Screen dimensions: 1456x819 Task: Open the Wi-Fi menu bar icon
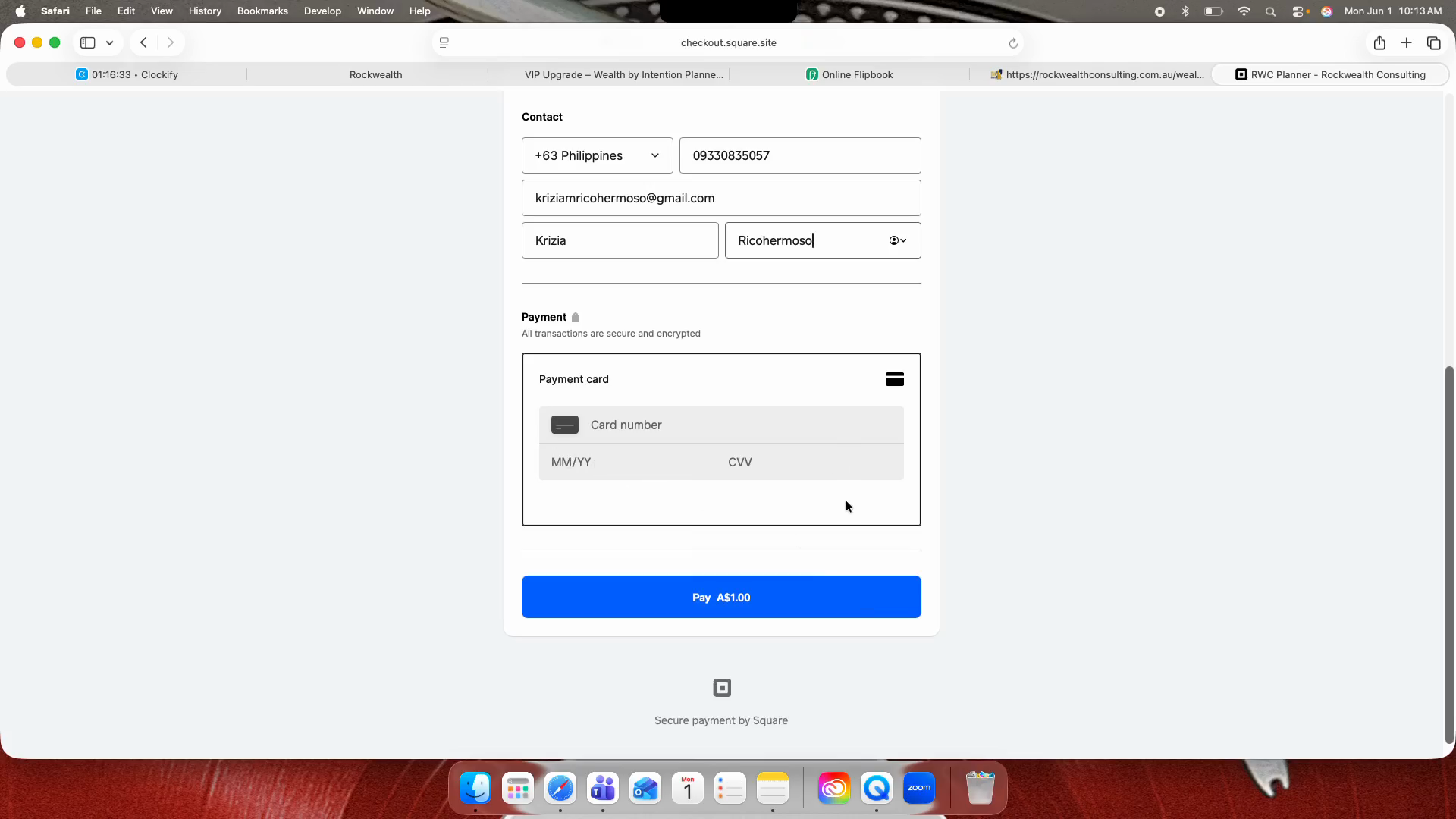click(1244, 11)
